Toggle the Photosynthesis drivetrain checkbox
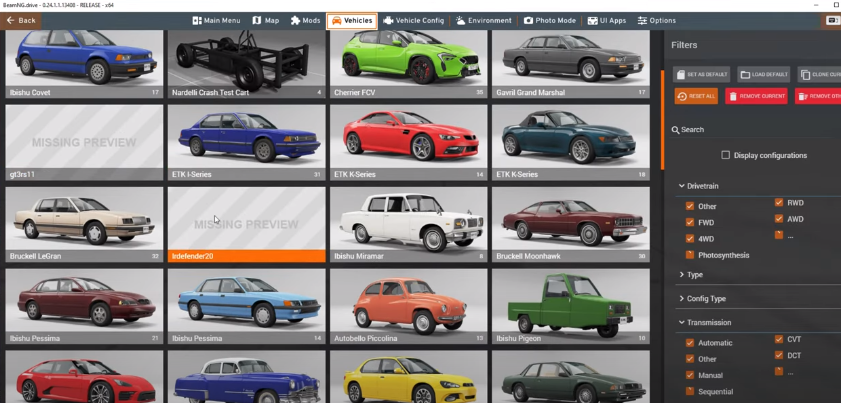 click(690, 255)
